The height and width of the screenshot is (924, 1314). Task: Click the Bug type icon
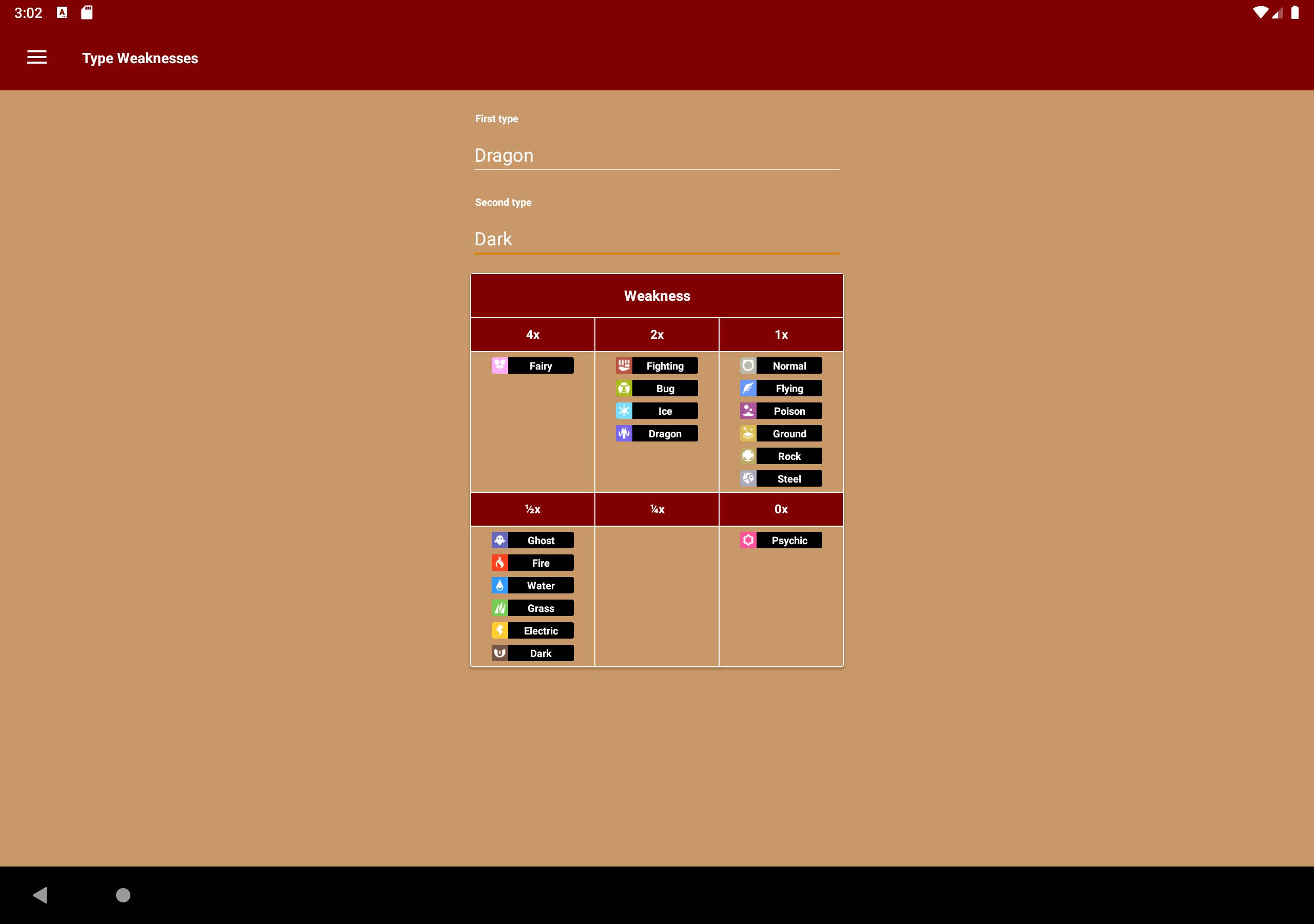pos(624,388)
